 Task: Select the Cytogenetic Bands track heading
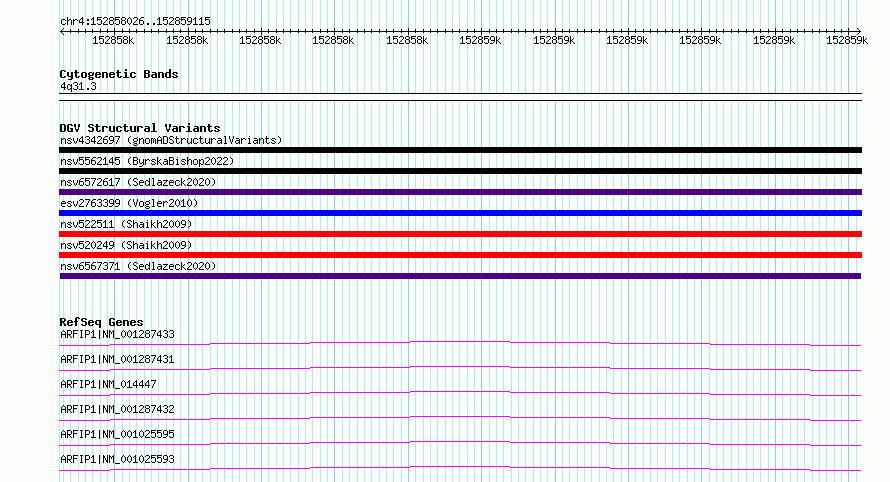pyautogui.click(x=119, y=74)
